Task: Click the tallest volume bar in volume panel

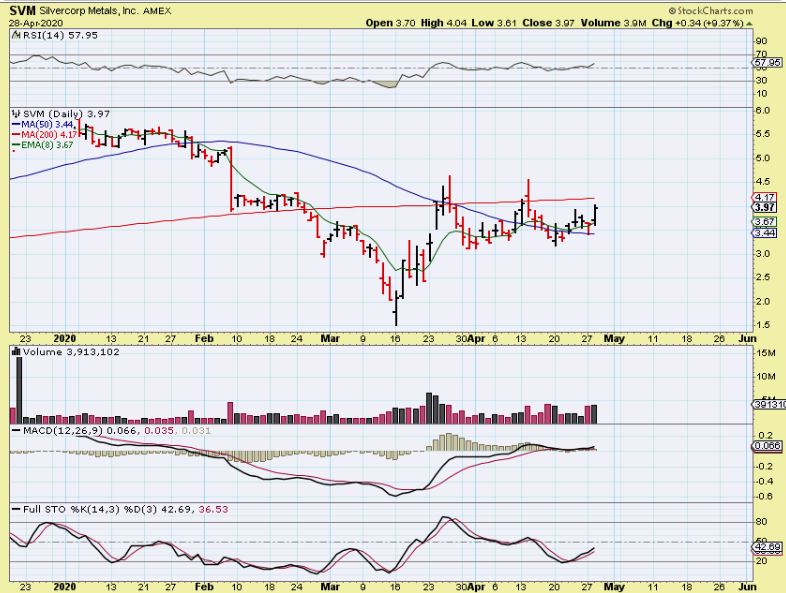Action: [20, 390]
